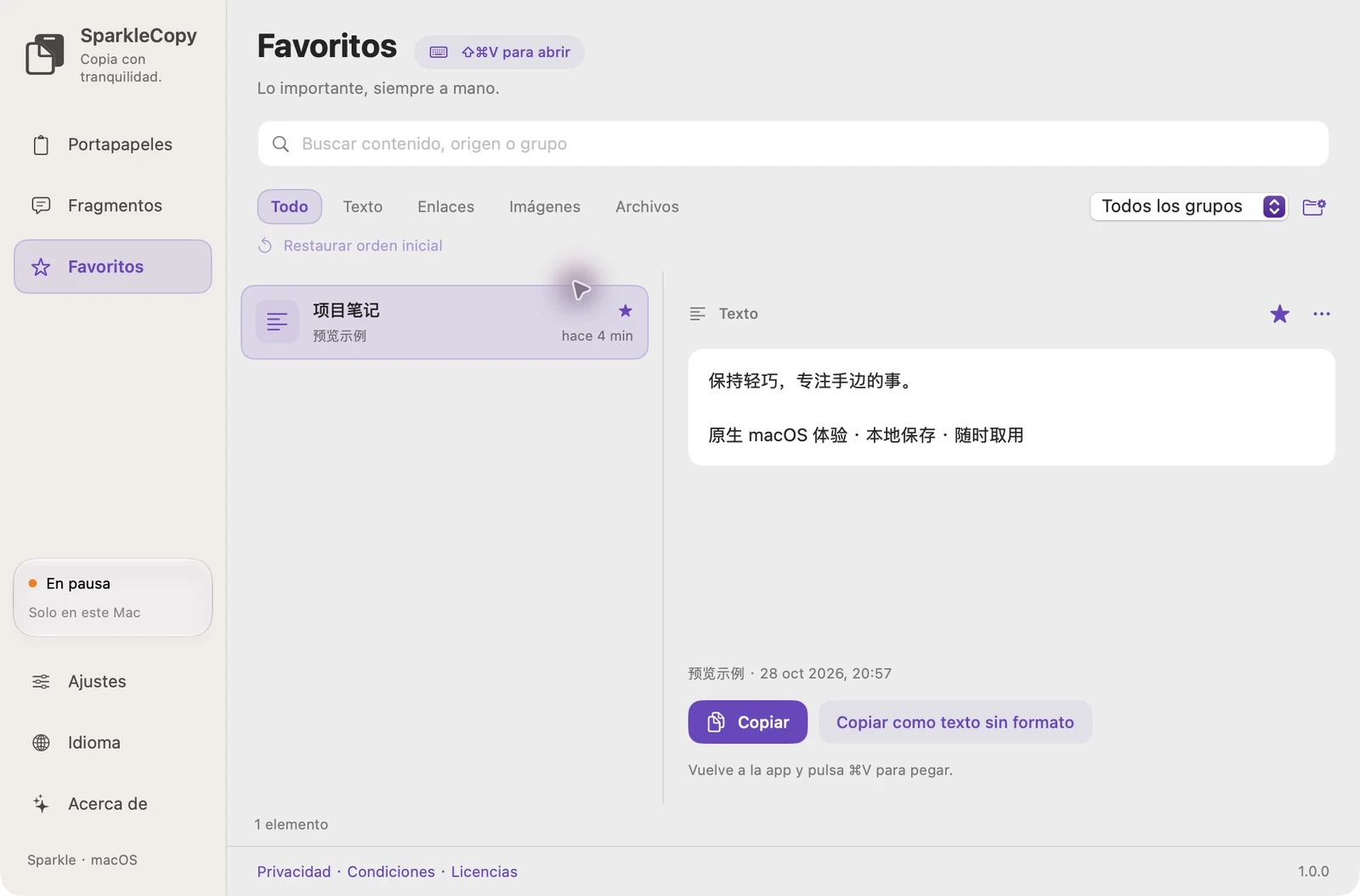Select the Todo filter tab
Screen dimensions: 1360x896
coord(289,207)
